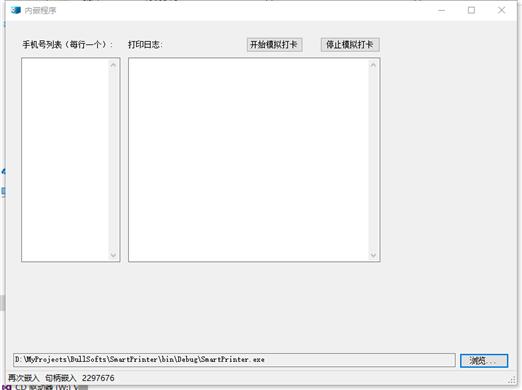Click the app icon in title bar

[15, 10]
